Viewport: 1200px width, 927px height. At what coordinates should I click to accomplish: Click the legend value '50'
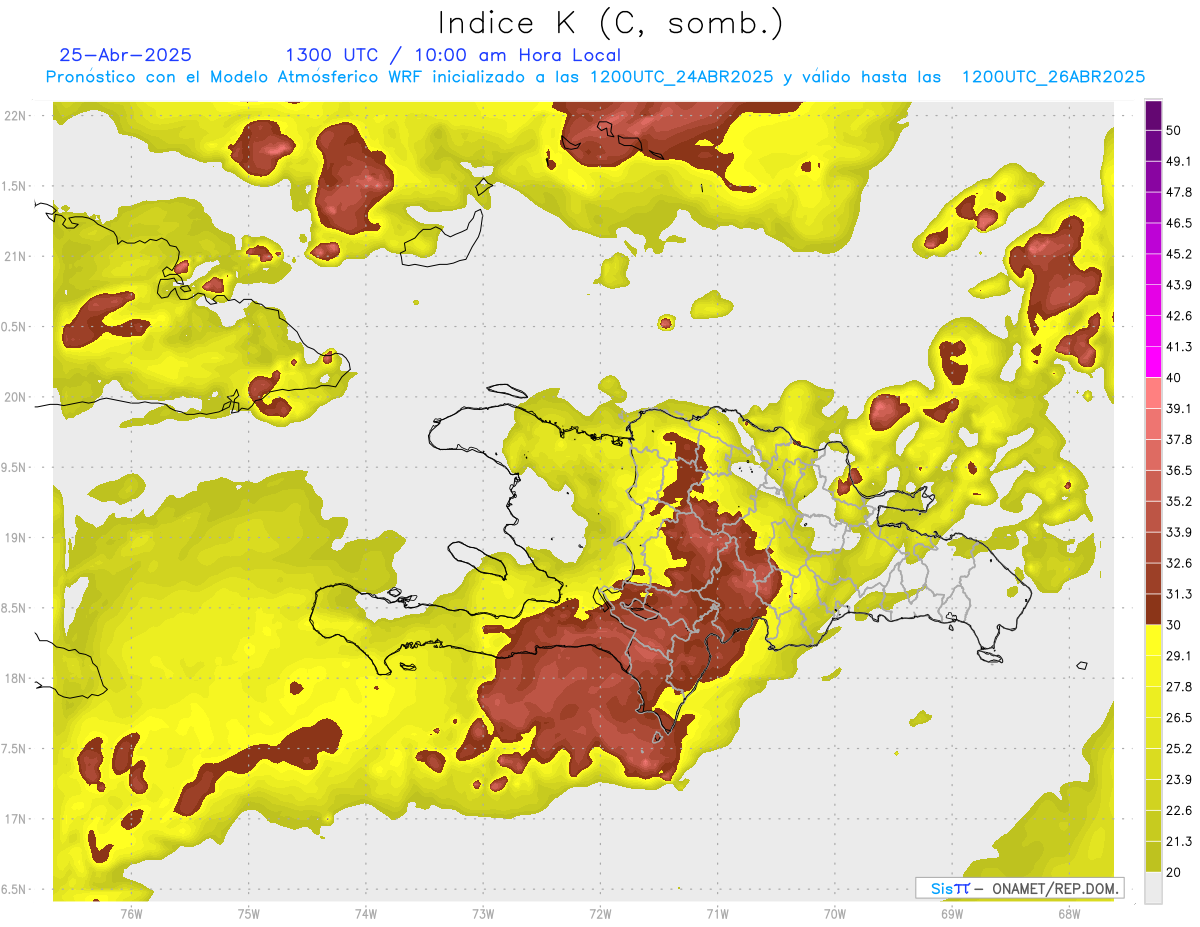[1175, 130]
